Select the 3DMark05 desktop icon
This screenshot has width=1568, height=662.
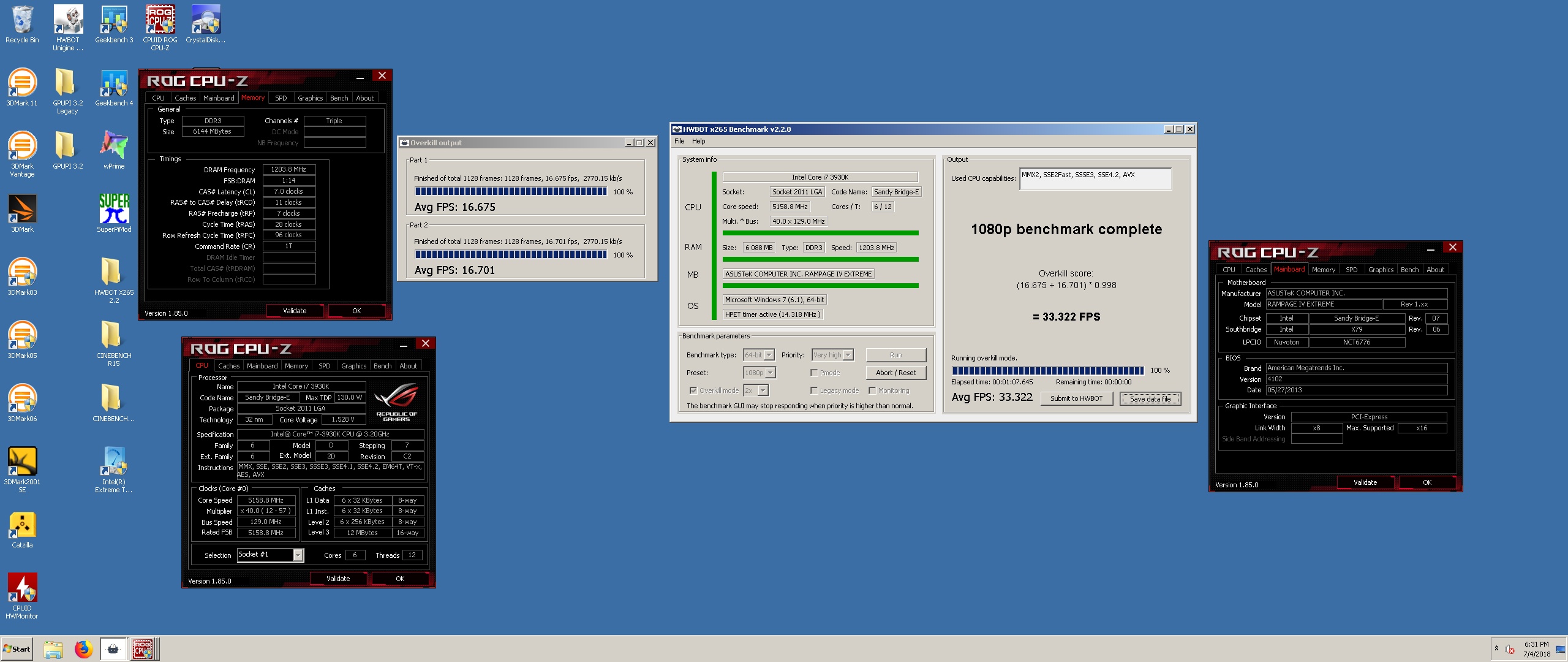tap(22, 340)
